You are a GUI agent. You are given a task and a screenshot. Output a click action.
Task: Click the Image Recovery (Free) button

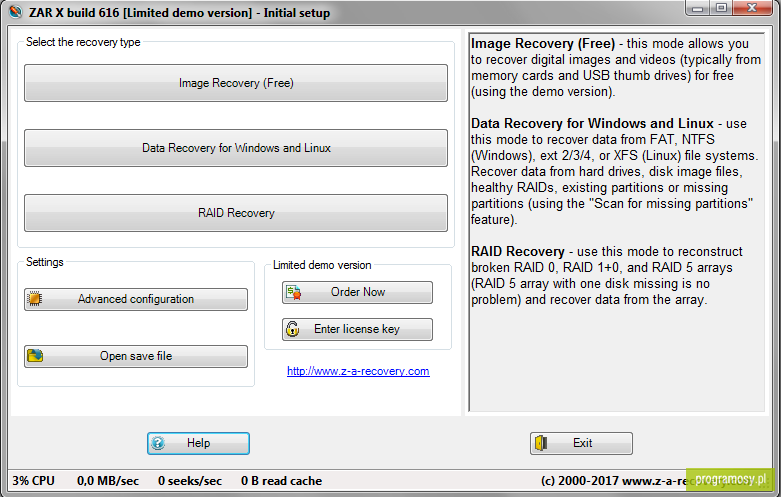tap(236, 83)
